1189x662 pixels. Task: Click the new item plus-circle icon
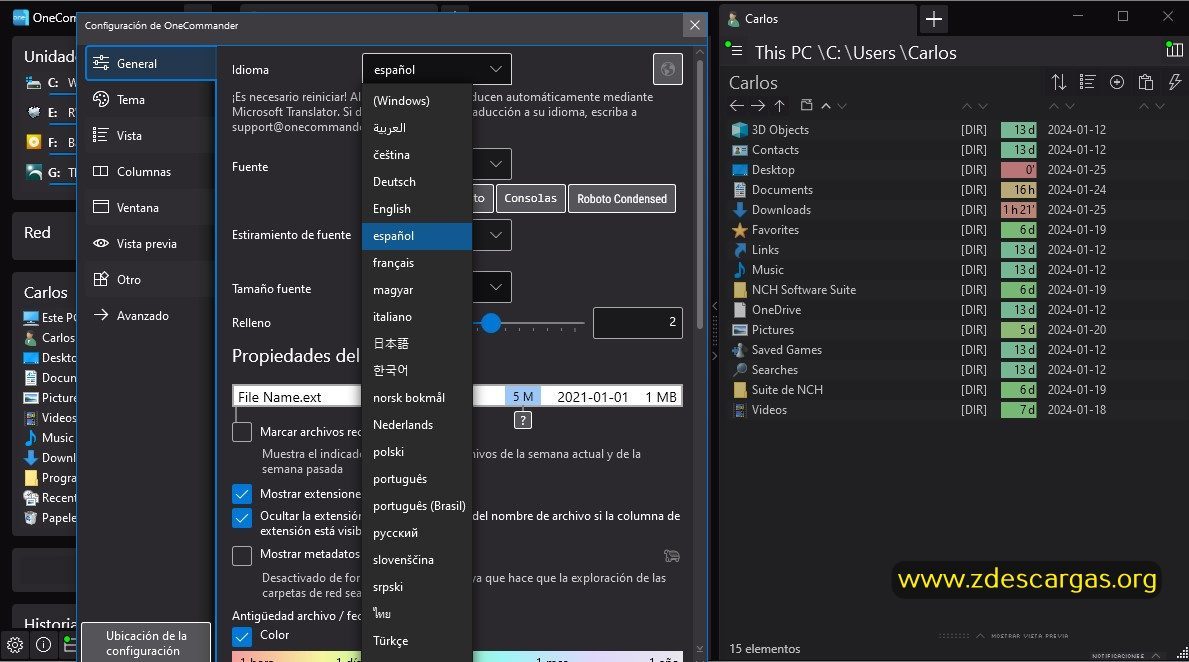tap(1117, 82)
